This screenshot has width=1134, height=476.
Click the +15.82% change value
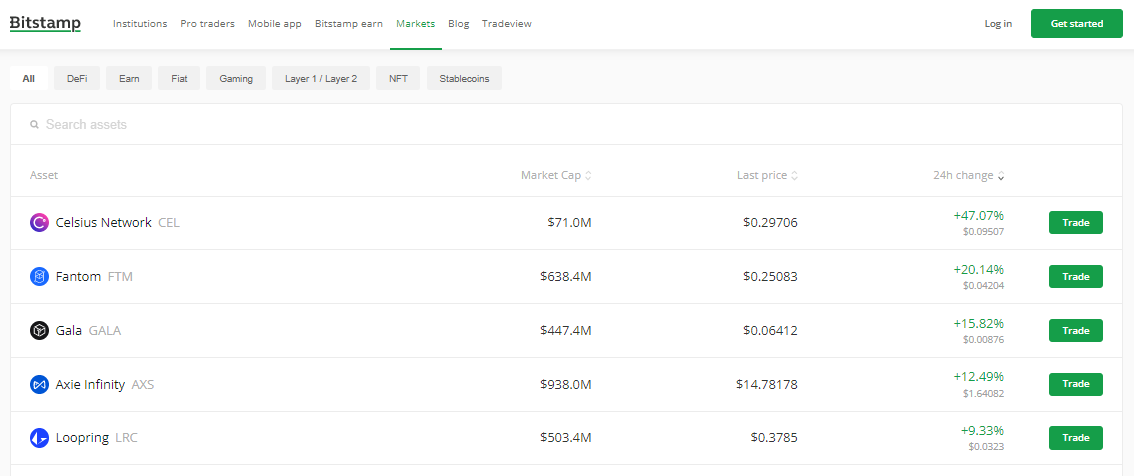(979, 323)
